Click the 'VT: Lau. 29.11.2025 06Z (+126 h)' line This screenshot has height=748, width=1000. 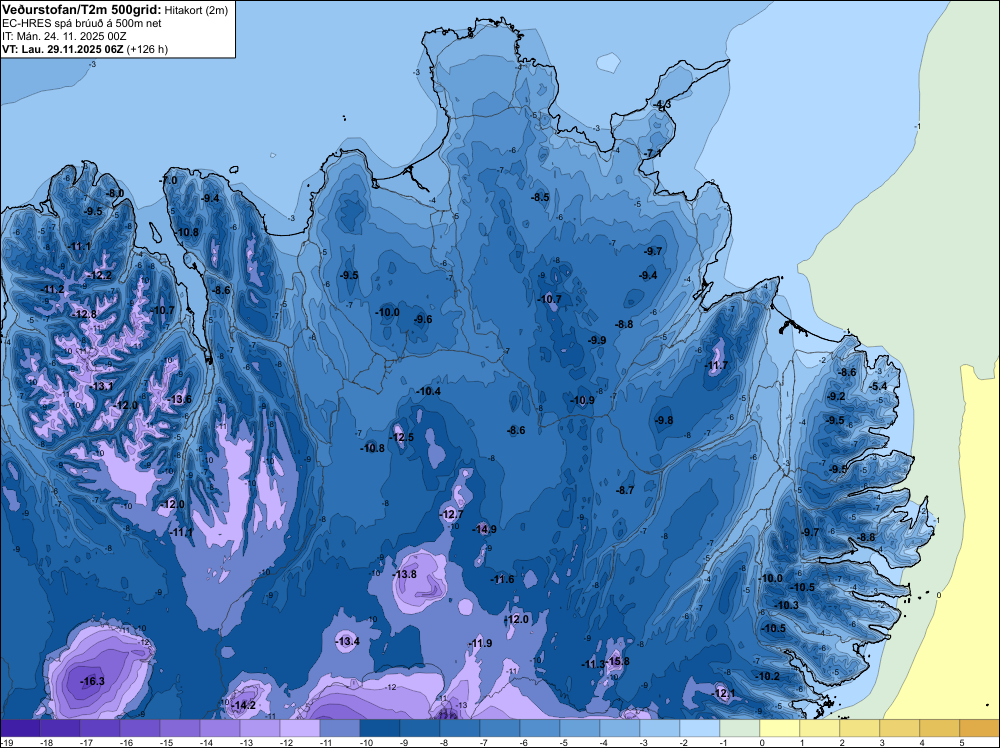(x=85, y=49)
